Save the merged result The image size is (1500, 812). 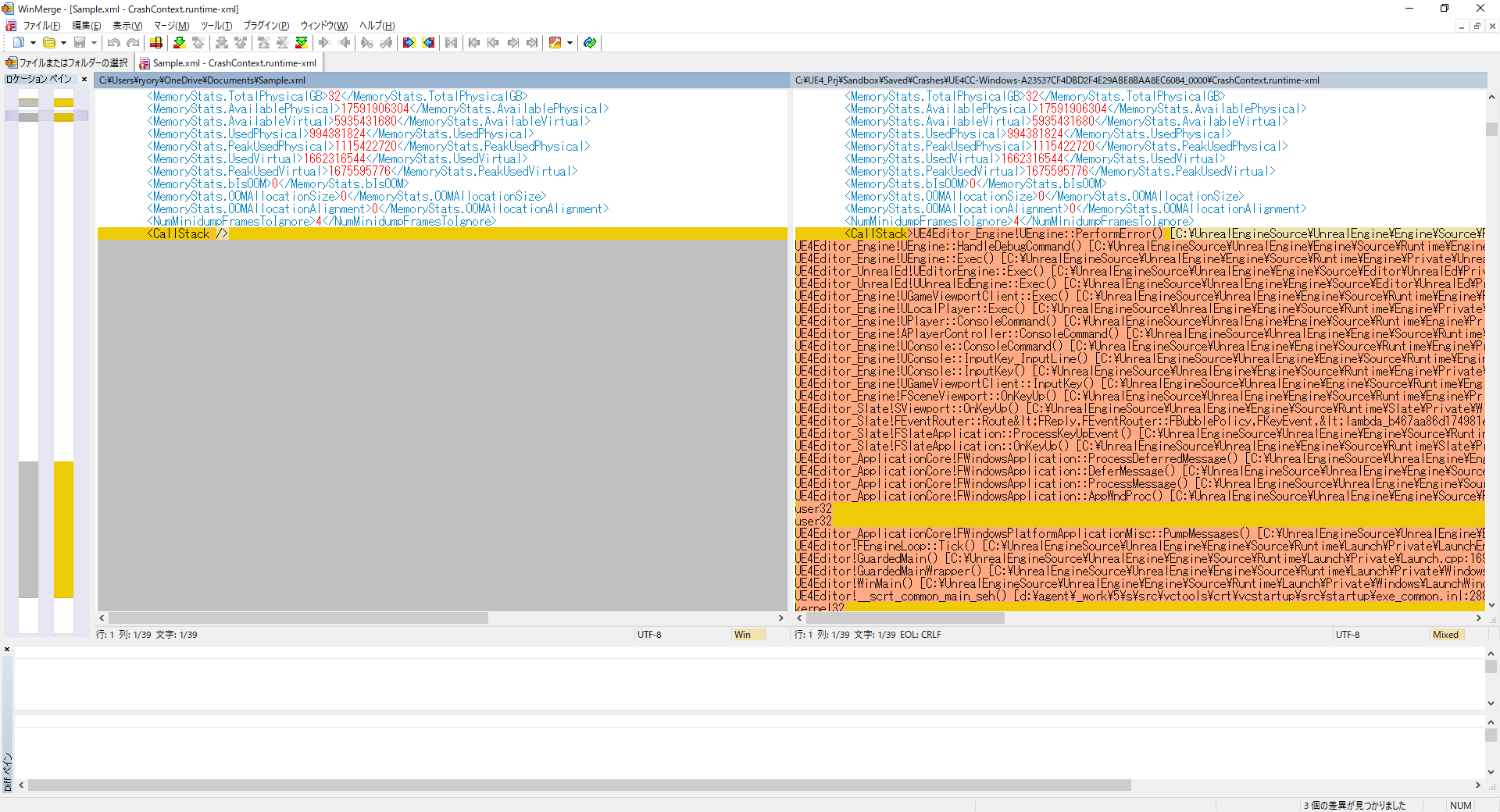click(x=78, y=43)
